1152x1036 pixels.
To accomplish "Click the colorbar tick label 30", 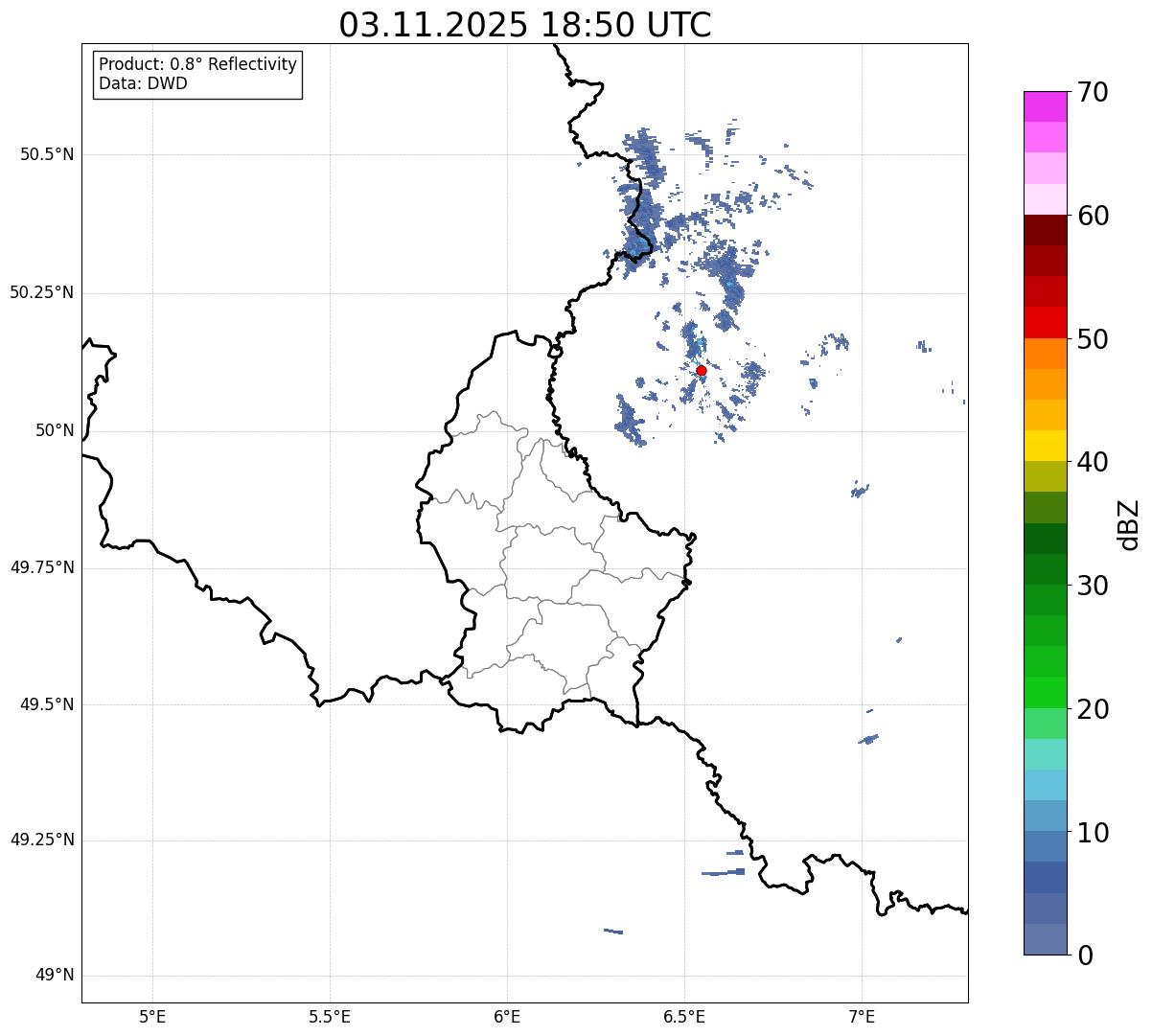I will 1092,586.
